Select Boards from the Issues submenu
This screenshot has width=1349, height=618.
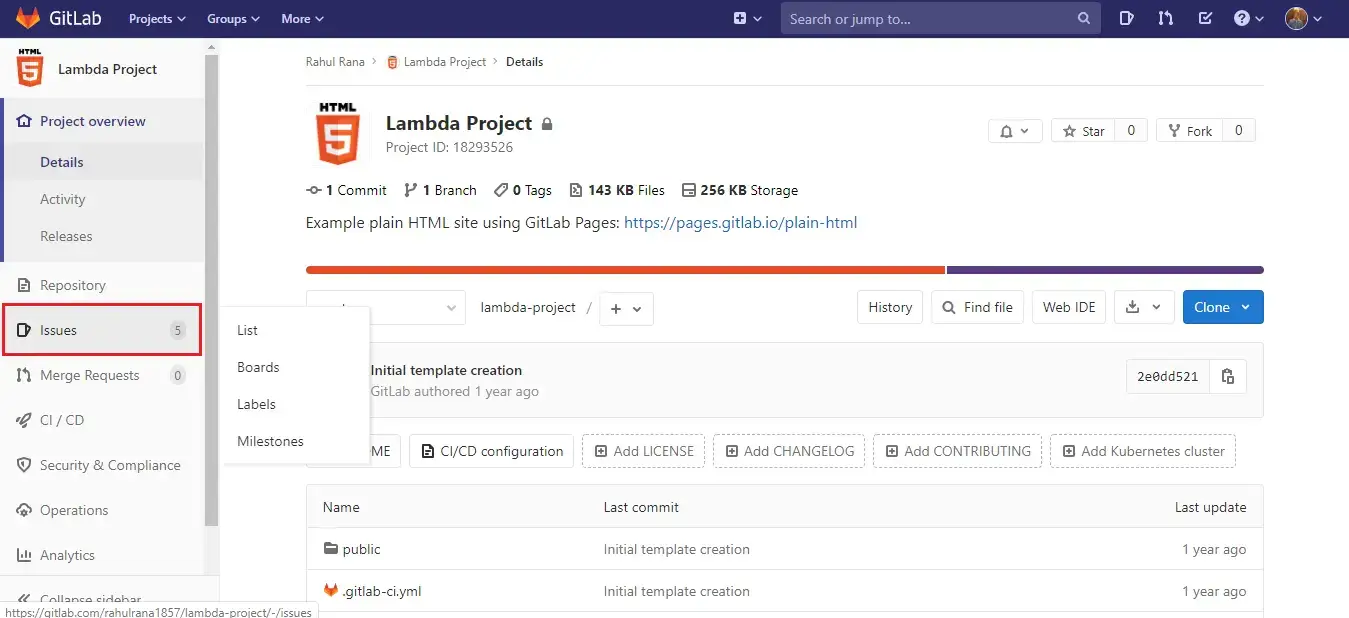coord(258,367)
